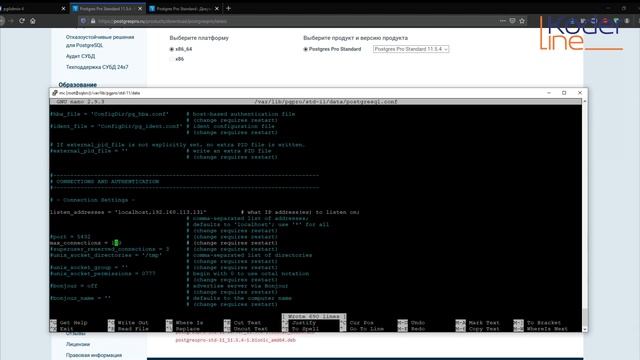Screen dimensions: 640x360
Task: Maximize the terminal window
Action: (564, 93)
